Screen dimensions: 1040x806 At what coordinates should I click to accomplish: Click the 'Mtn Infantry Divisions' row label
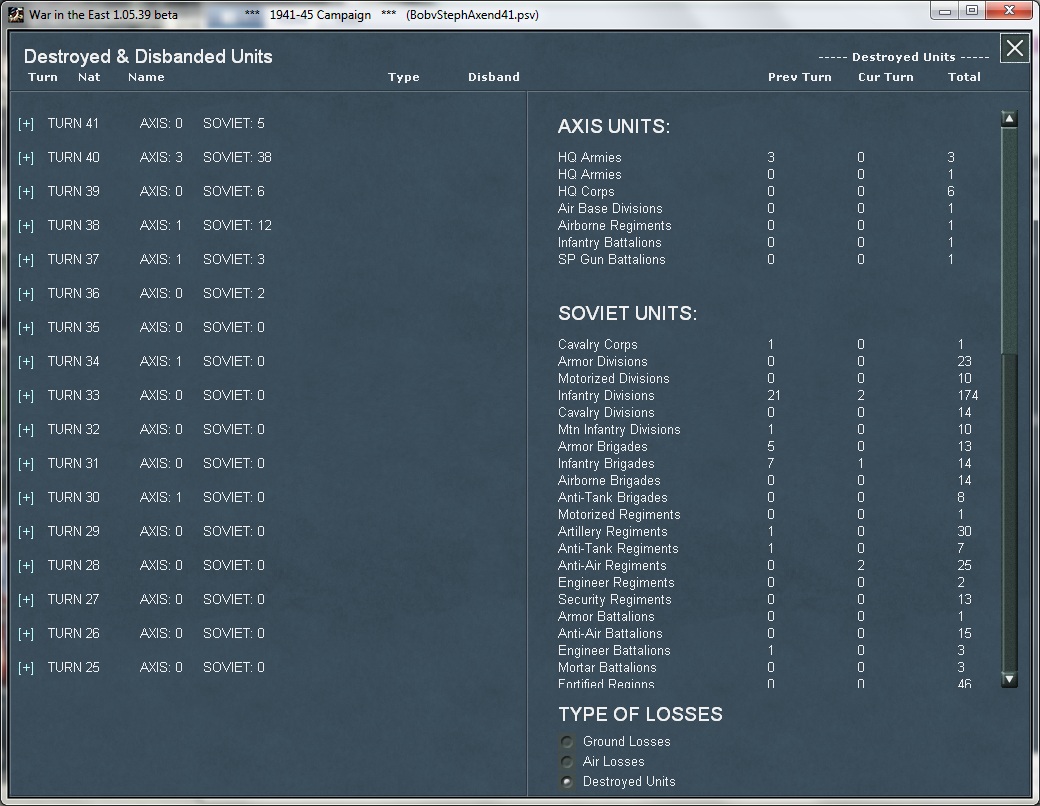[619, 430]
